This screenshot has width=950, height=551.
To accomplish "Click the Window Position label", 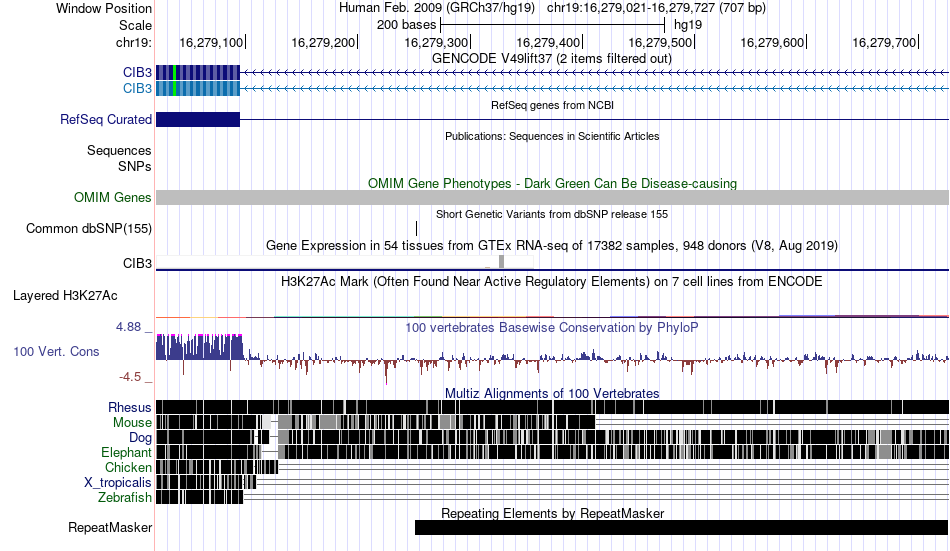I will click(104, 8).
